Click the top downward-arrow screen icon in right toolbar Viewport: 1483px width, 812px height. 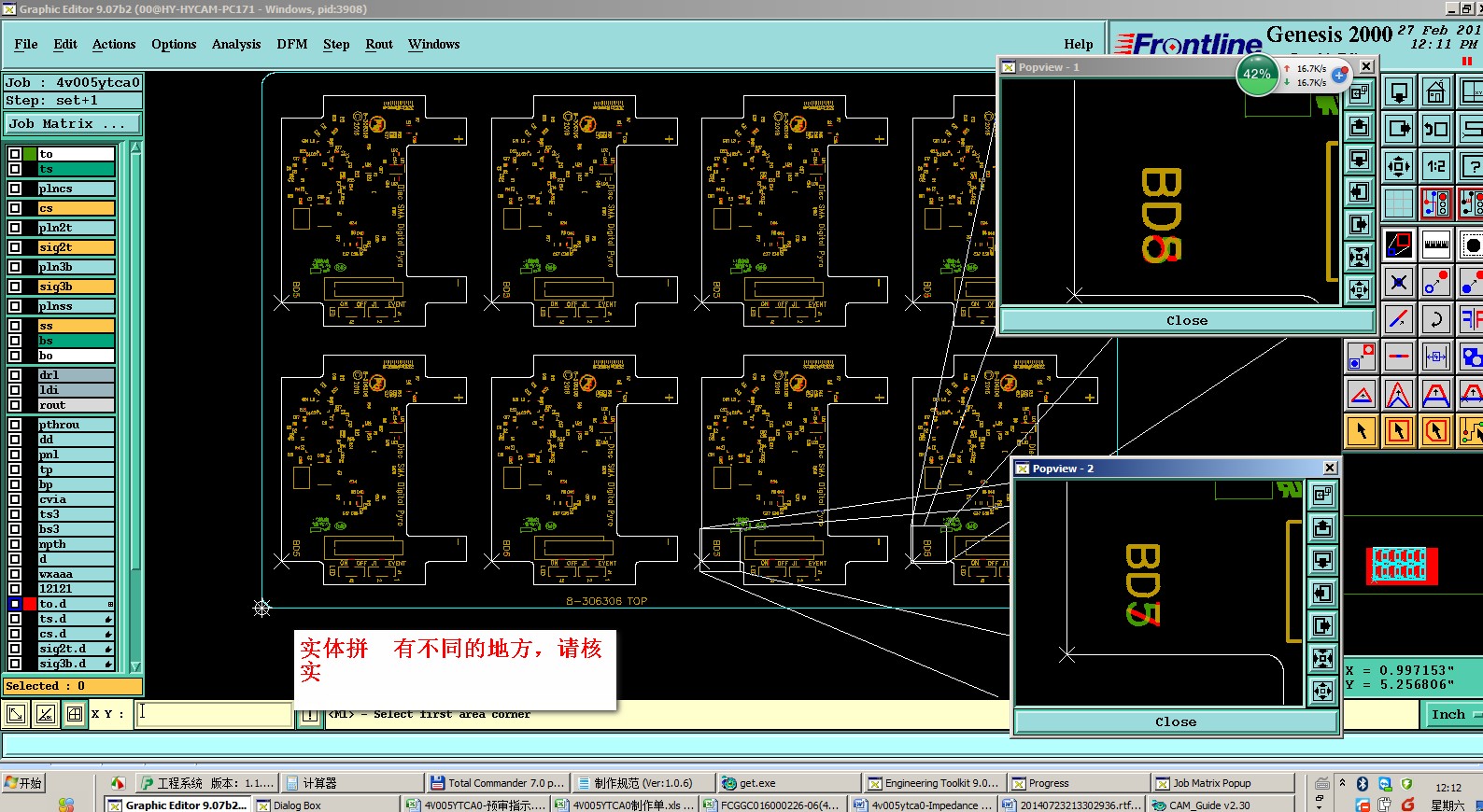tap(1399, 93)
